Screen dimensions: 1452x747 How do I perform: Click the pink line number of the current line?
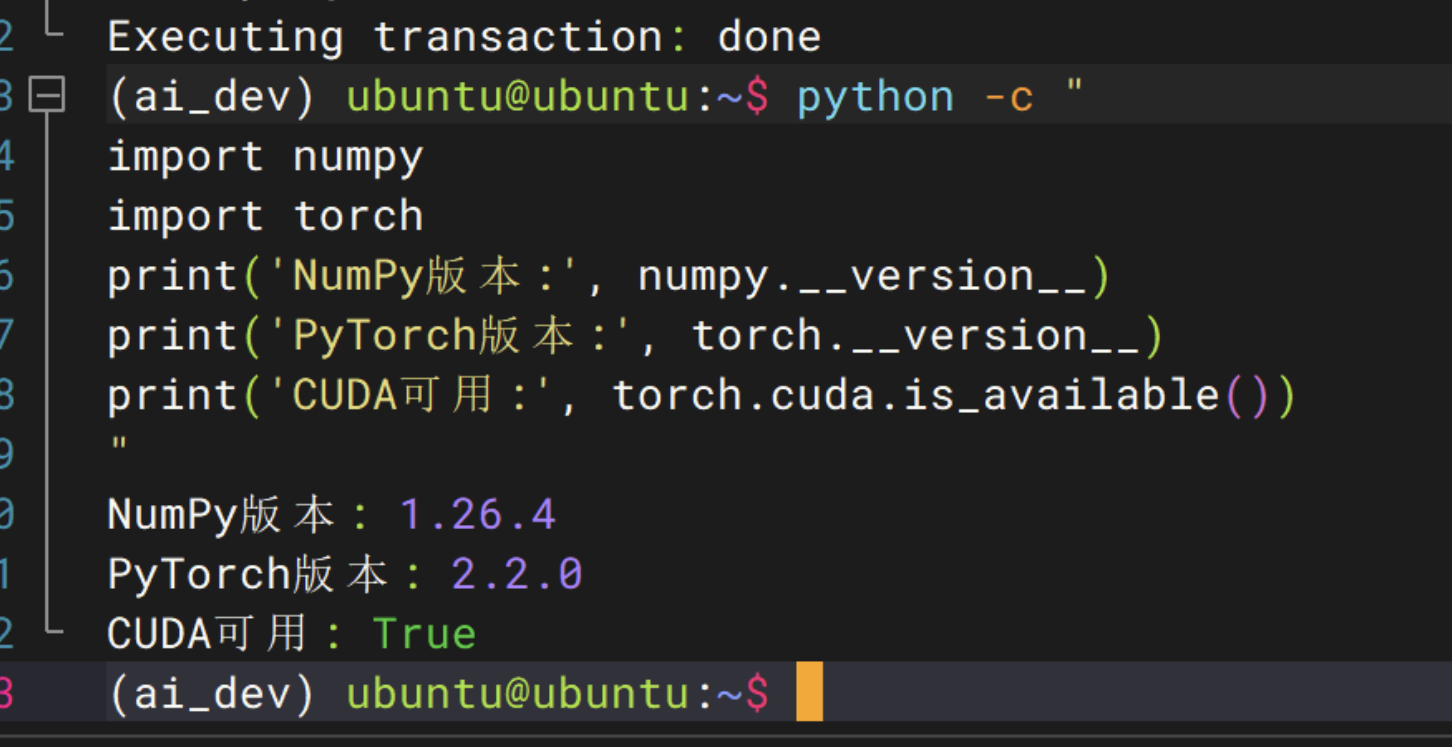(x=7, y=692)
